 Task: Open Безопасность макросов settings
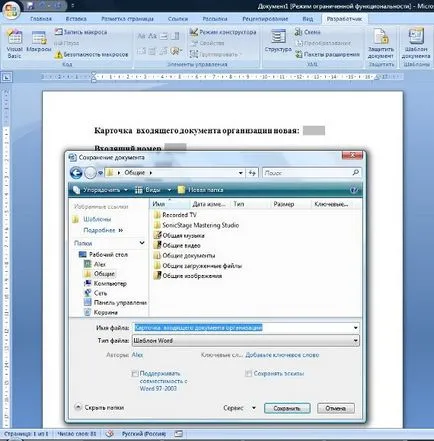(91, 54)
